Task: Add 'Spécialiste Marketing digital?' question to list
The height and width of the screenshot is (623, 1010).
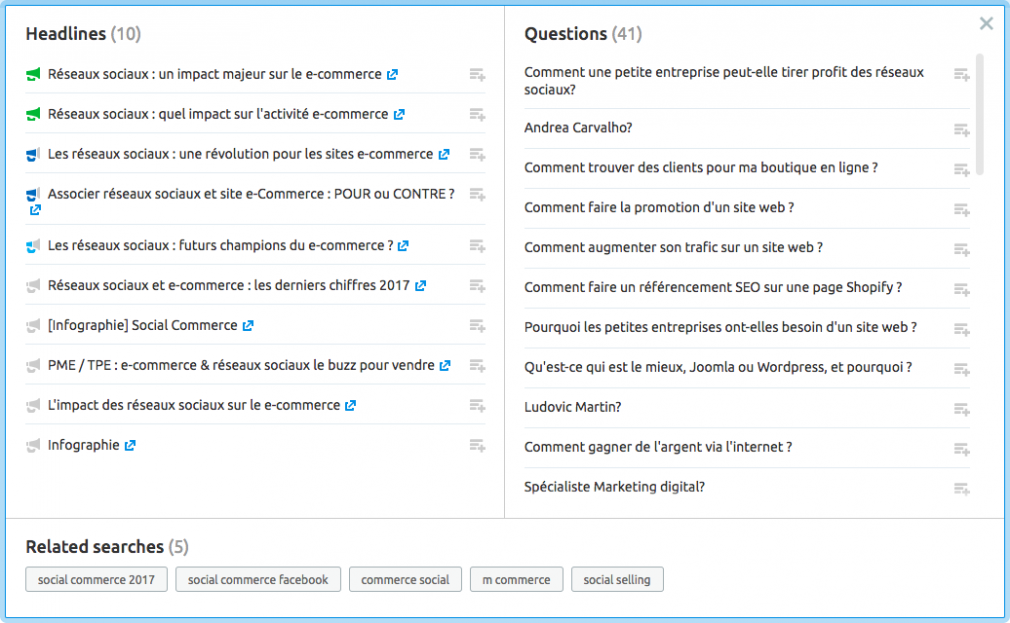Action: [962, 489]
